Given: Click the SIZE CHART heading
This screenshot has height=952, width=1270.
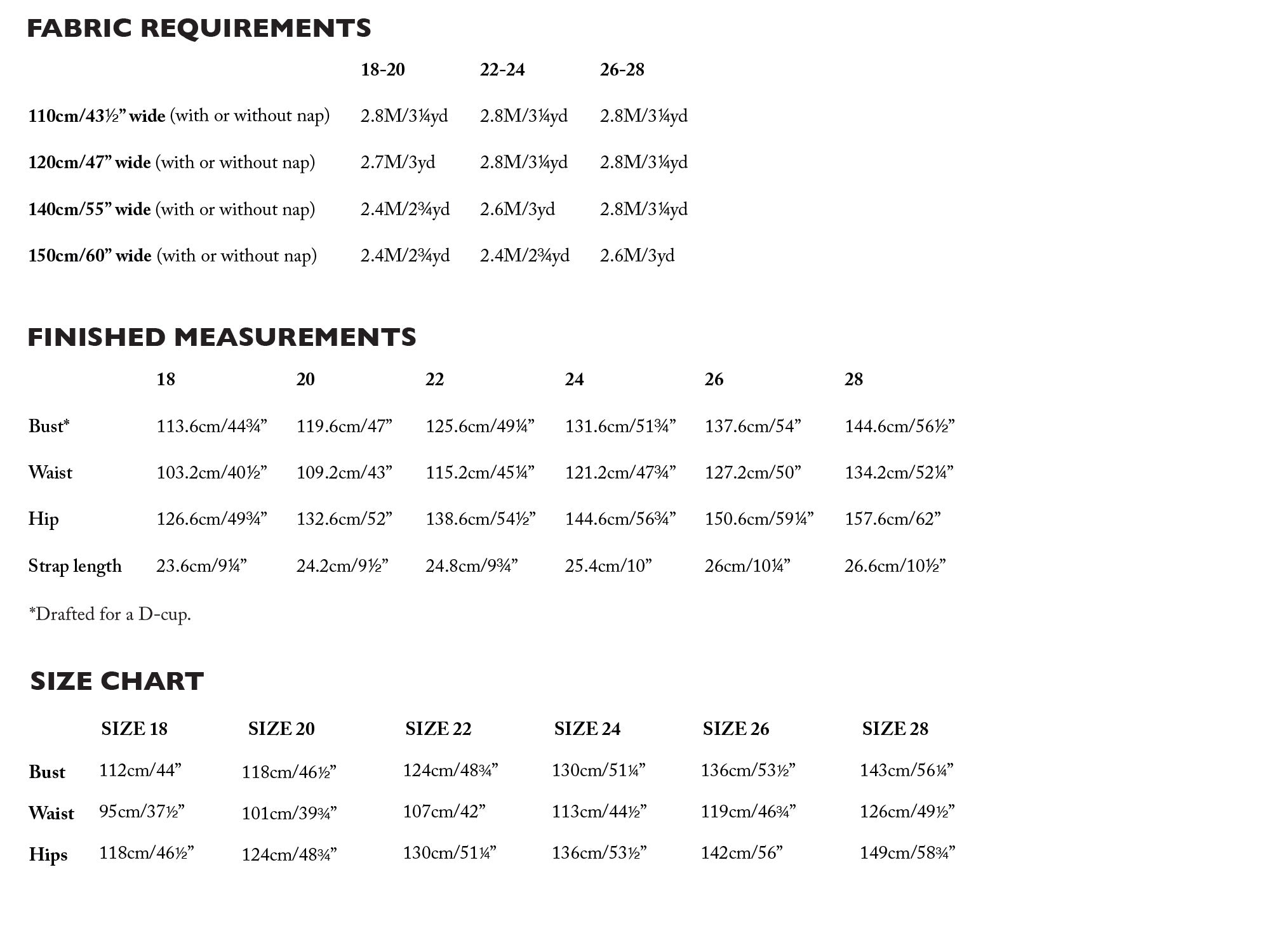Looking at the screenshot, I should (117, 681).
